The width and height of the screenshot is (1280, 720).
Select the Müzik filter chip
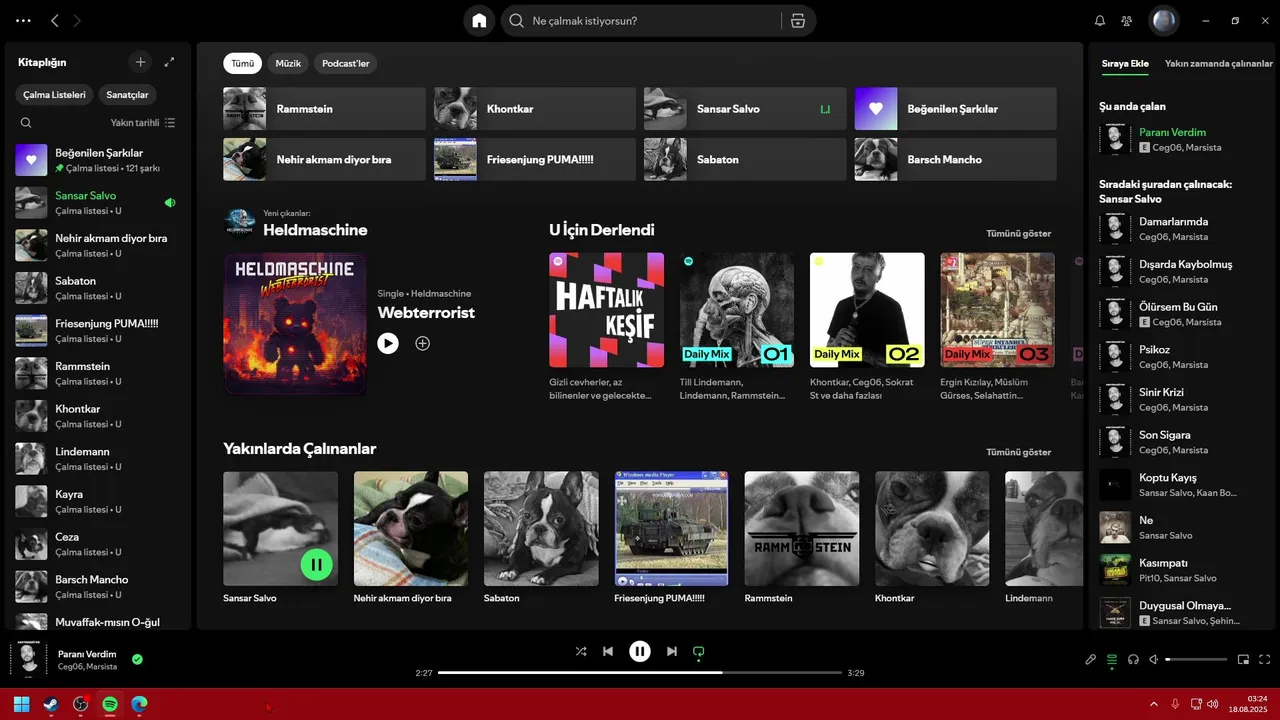(x=288, y=63)
